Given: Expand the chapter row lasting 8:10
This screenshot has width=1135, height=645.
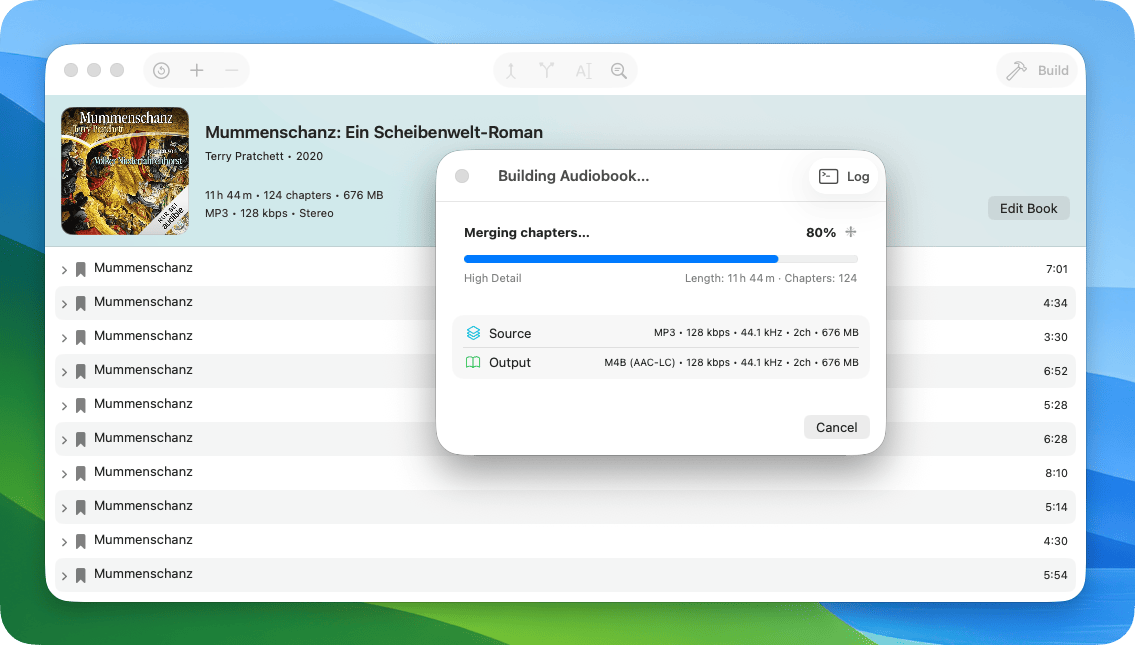Looking at the screenshot, I should pyautogui.click(x=64, y=473).
